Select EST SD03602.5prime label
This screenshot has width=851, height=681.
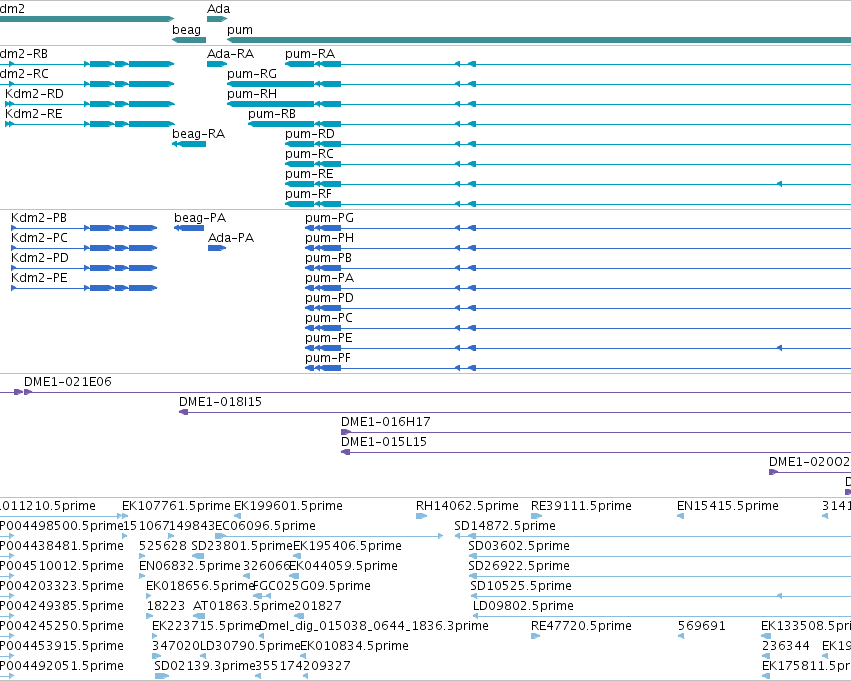click(519, 546)
